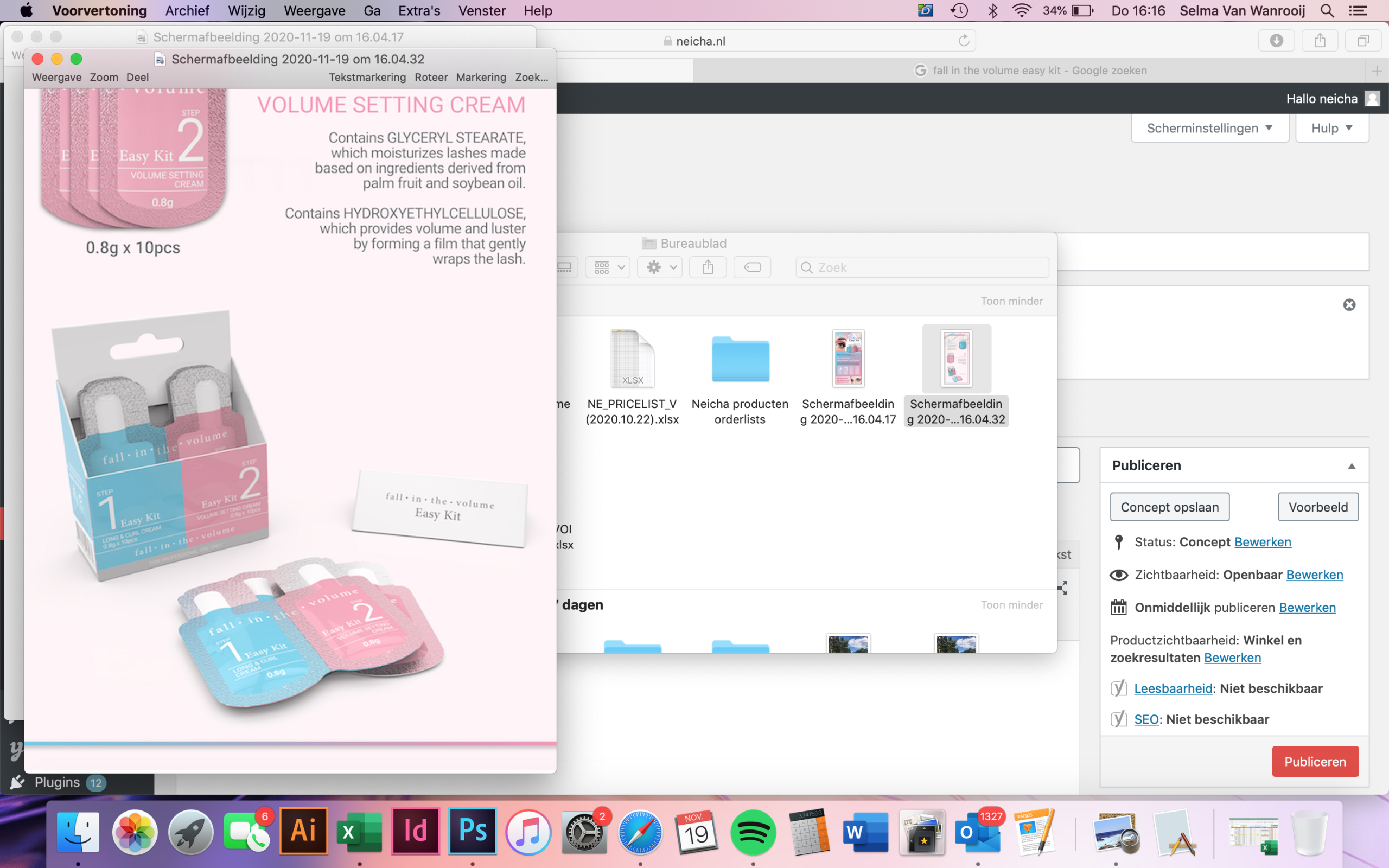Click the Finder tags icon button
This screenshot has height=868, width=1389.
(x=752, y=267)
